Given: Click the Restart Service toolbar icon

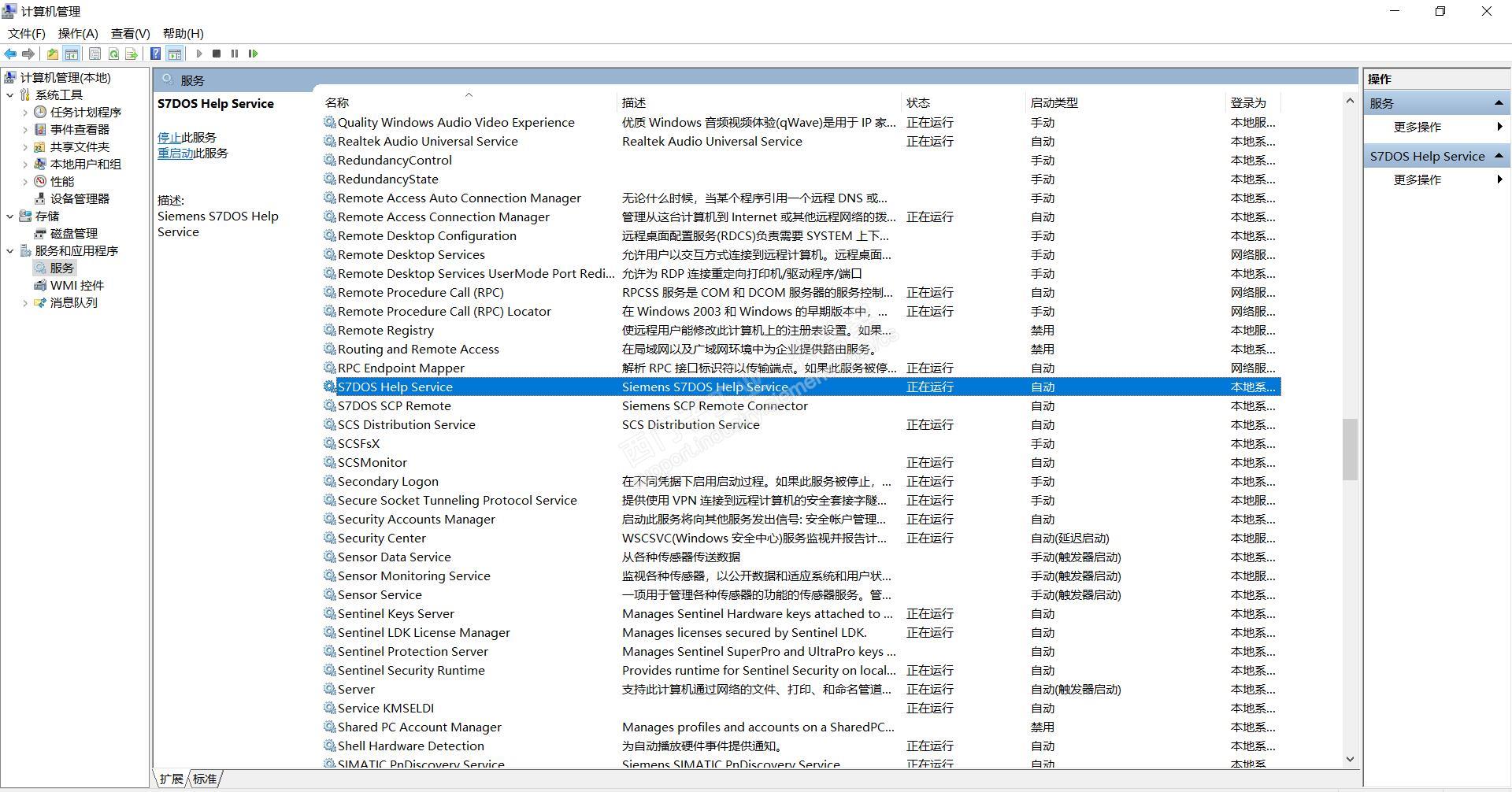Looking at the screenshot, I should click(x=253, y=54).
